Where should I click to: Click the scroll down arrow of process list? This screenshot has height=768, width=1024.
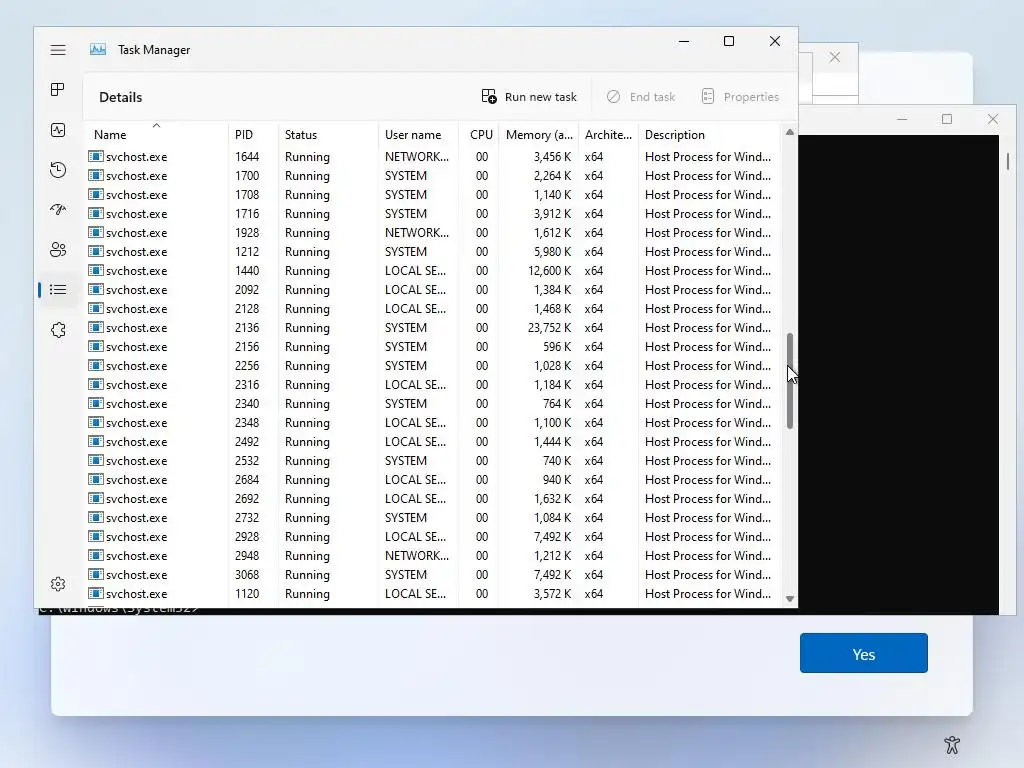click(790, 599)
